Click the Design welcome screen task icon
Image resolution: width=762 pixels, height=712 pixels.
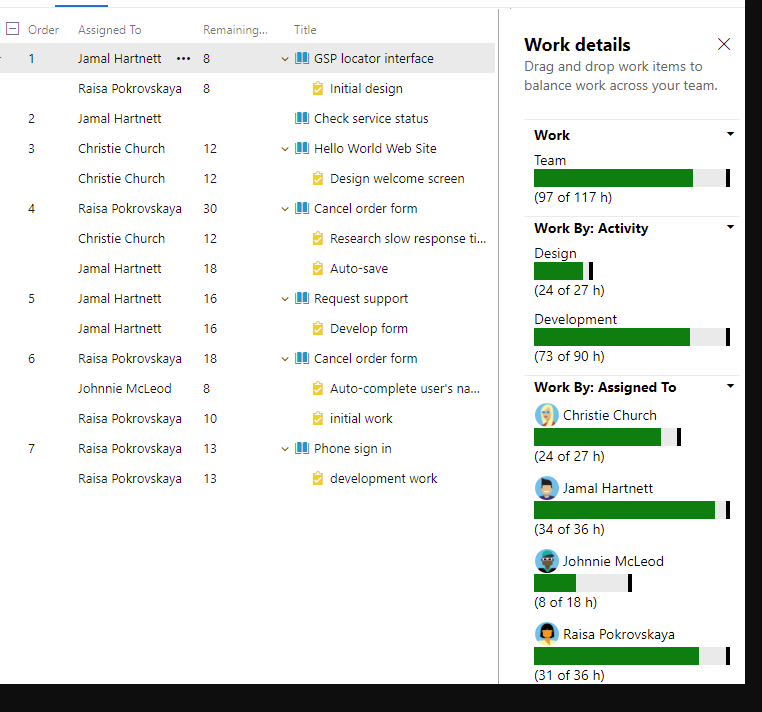click(317, 178)
